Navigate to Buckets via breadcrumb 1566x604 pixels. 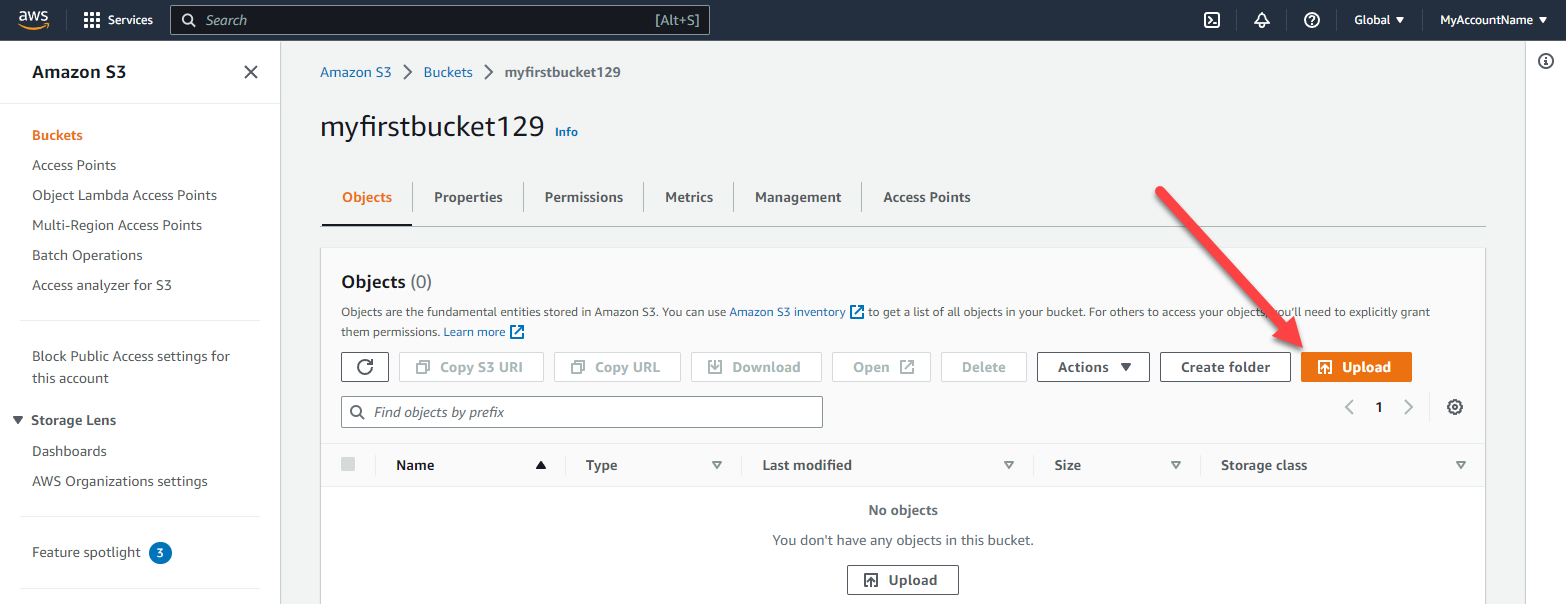pyautogui.click(x=448, y=71)
